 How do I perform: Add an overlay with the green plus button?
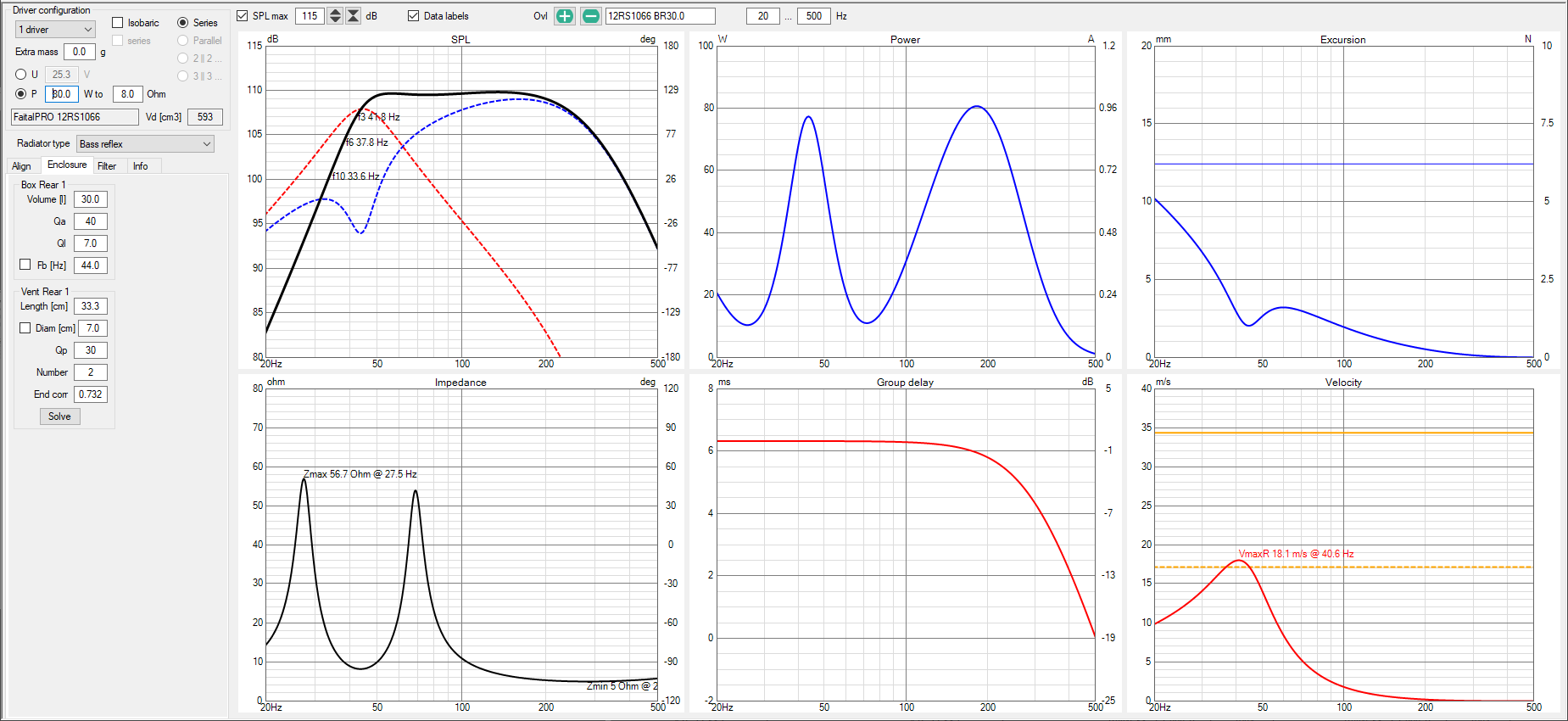click(x=564, y=16)
